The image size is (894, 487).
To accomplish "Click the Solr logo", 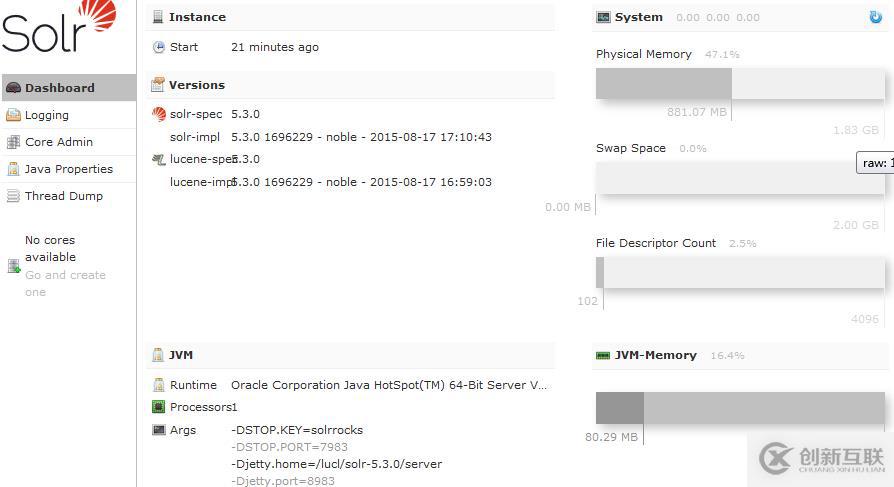I will coord(58,27).
